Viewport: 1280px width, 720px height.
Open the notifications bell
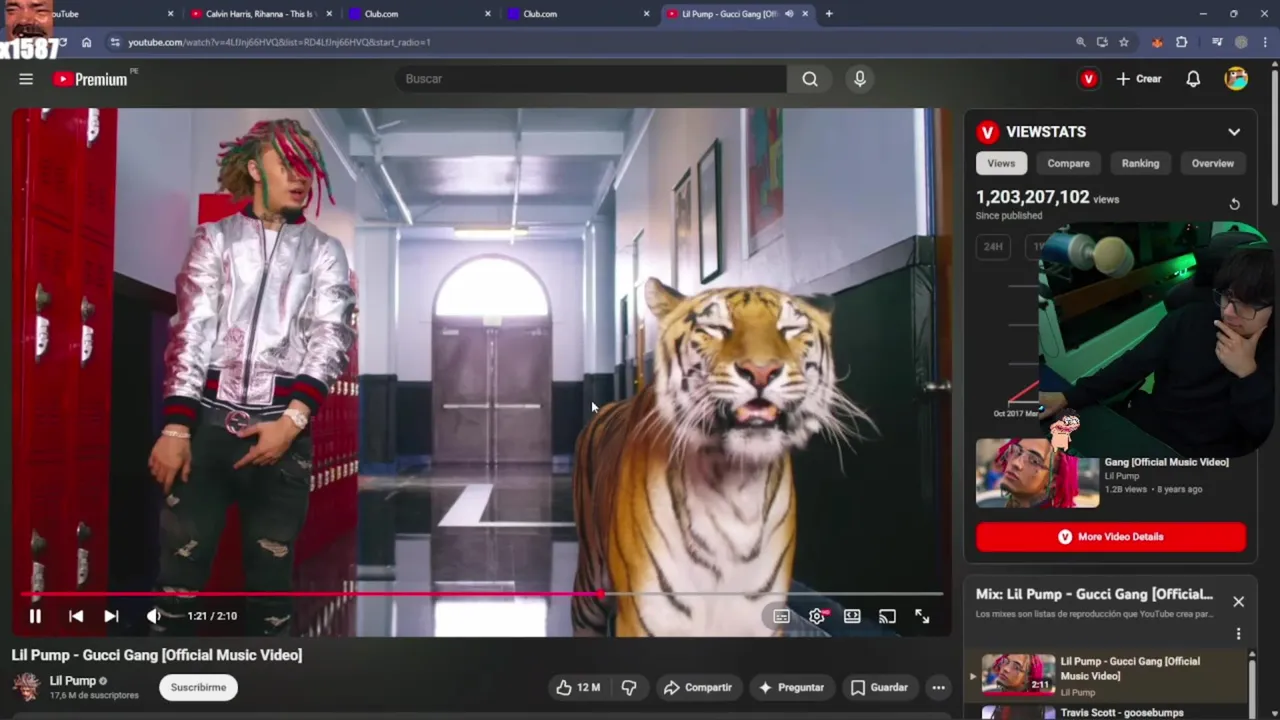click(x=1193, y=79)
